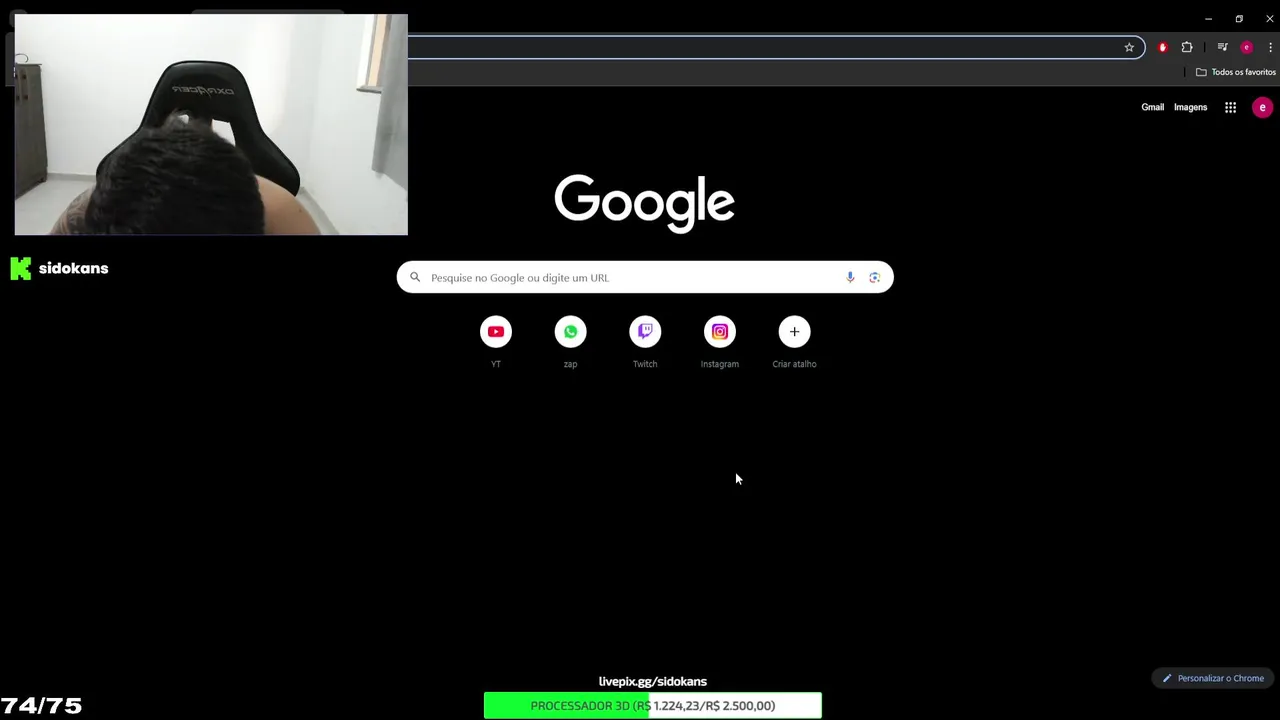The width and height of the screenshot is (1280, 720).
Task: Open Google Lens image search icon
Action: pyautogui.click(x=874, y=277)
